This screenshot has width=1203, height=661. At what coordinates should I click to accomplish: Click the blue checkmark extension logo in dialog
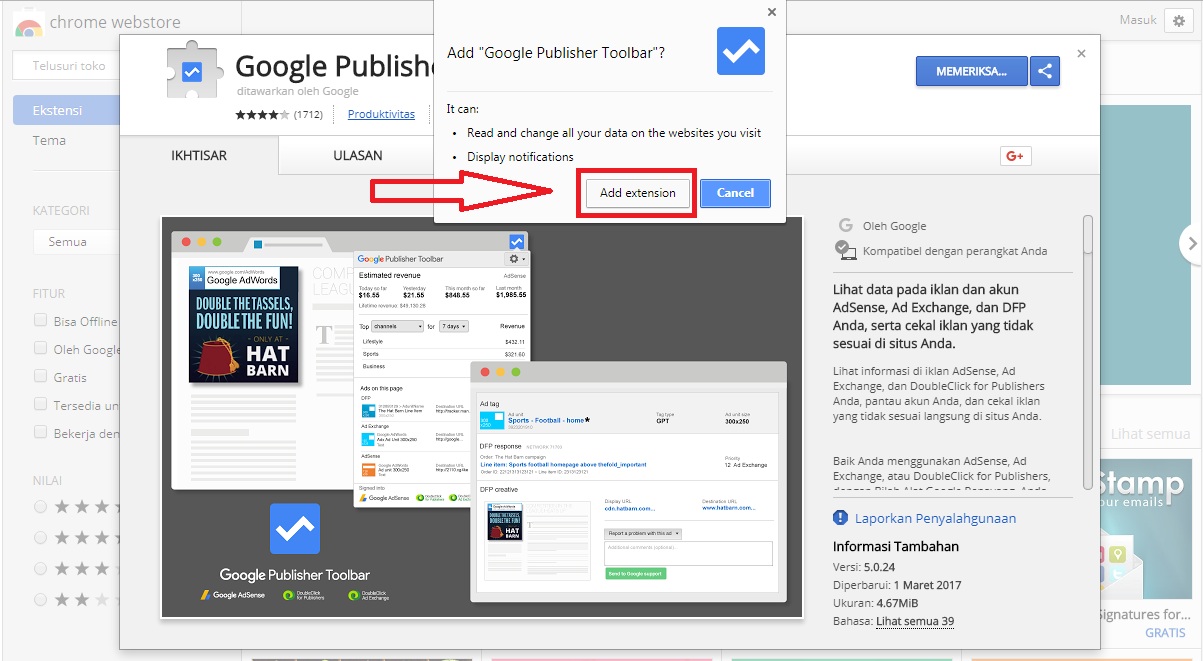pos(740,51)
